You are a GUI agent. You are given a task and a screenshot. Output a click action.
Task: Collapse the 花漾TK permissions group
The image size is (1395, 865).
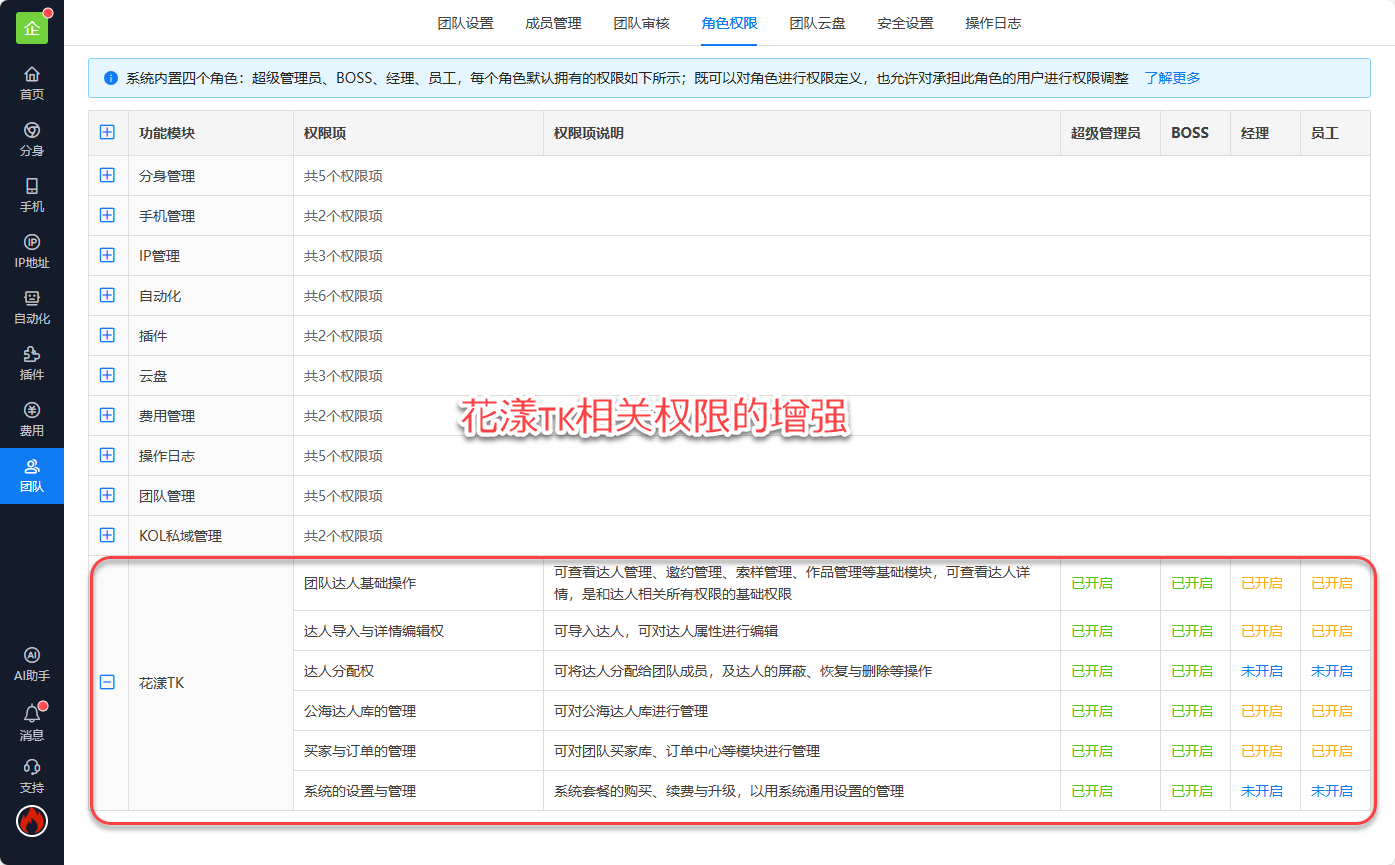108,682
